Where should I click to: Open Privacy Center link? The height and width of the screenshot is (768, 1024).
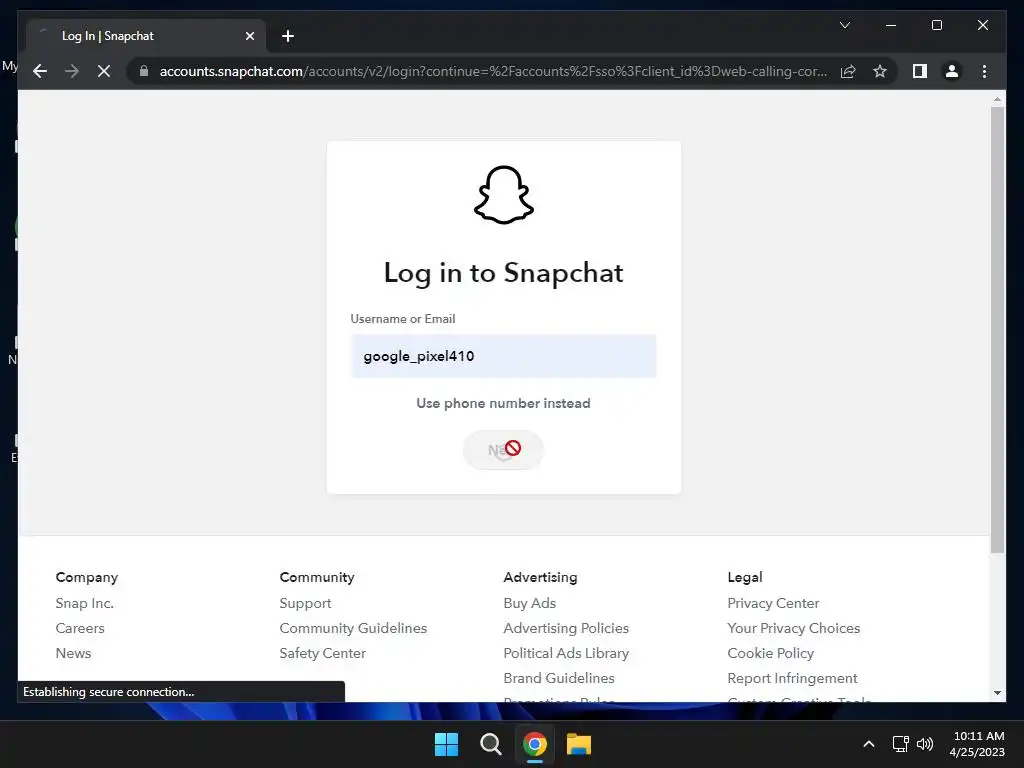[773, 603]
